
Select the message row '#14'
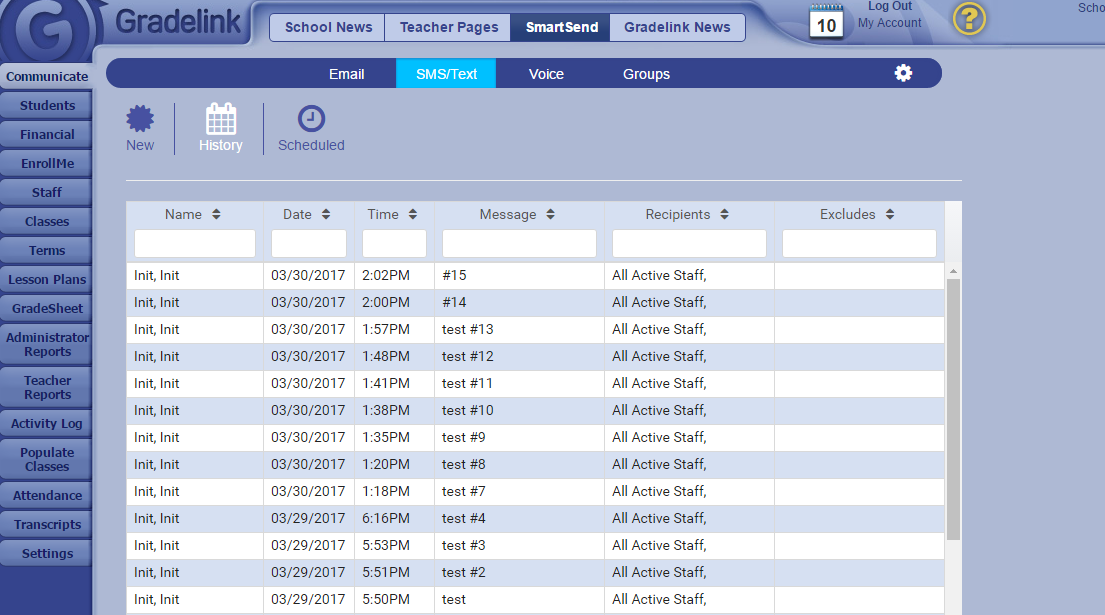pos(536,302)
